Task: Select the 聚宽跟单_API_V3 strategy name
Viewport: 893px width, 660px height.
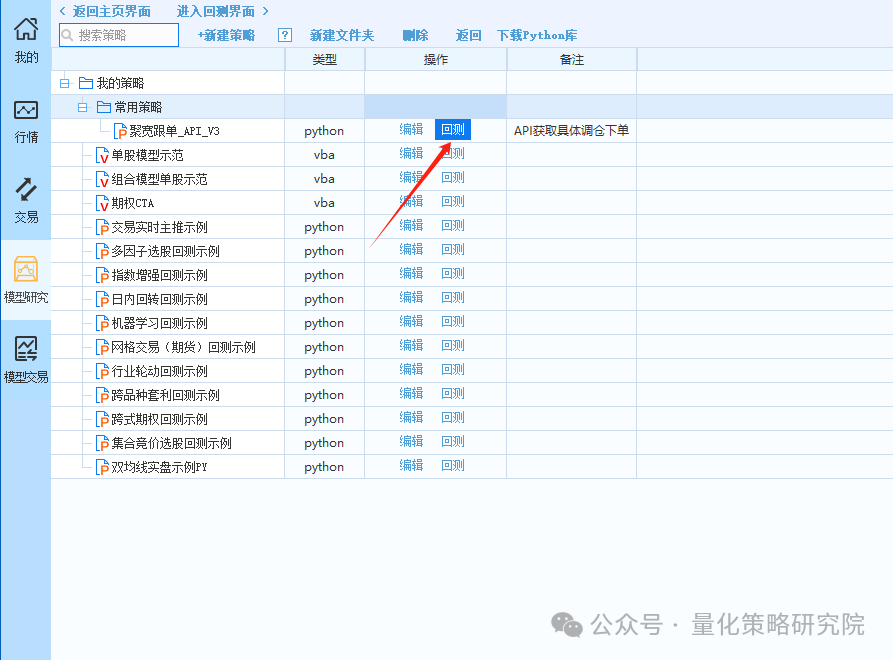Action: coord(175,131)
